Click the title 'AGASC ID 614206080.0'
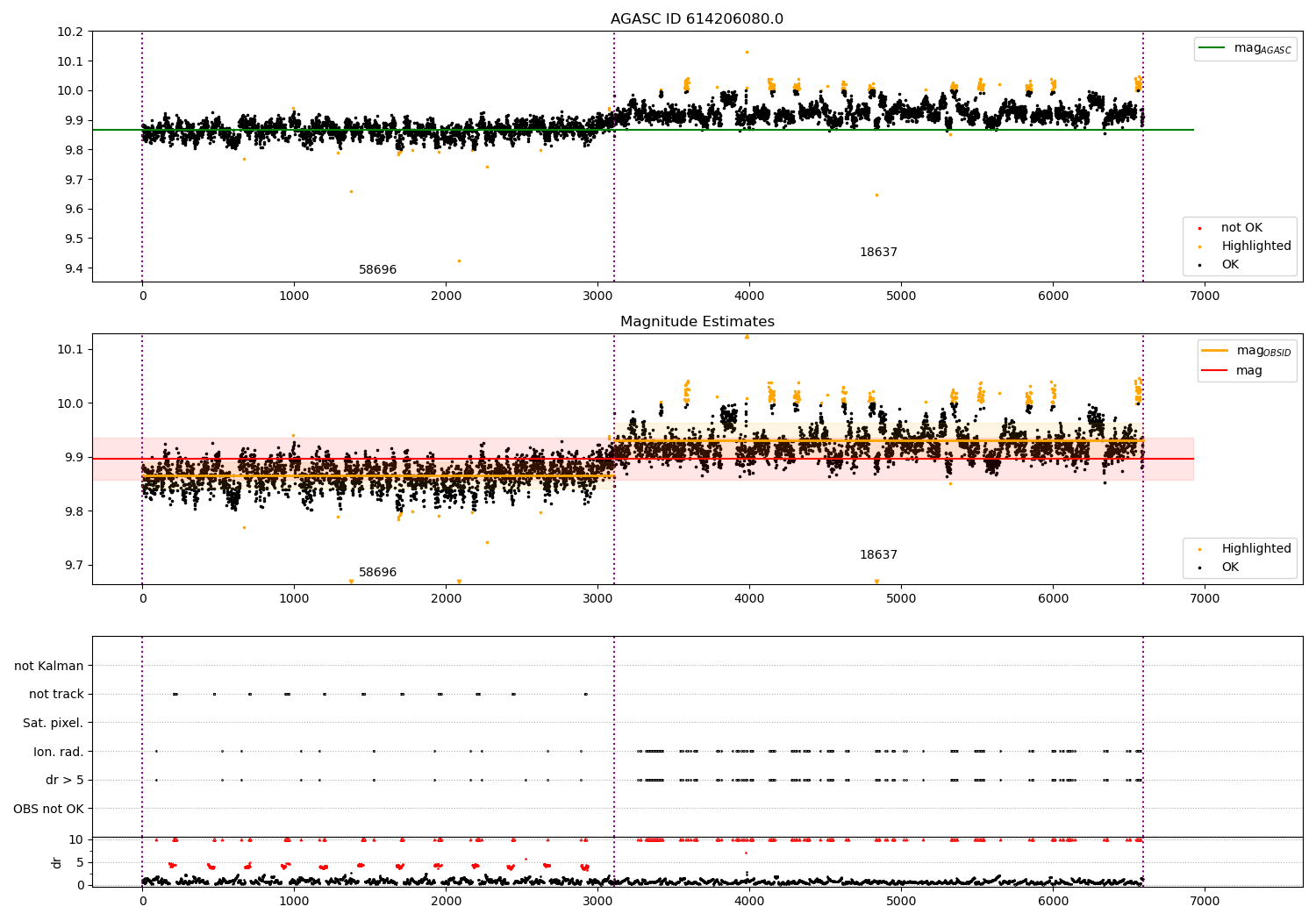 697,19
